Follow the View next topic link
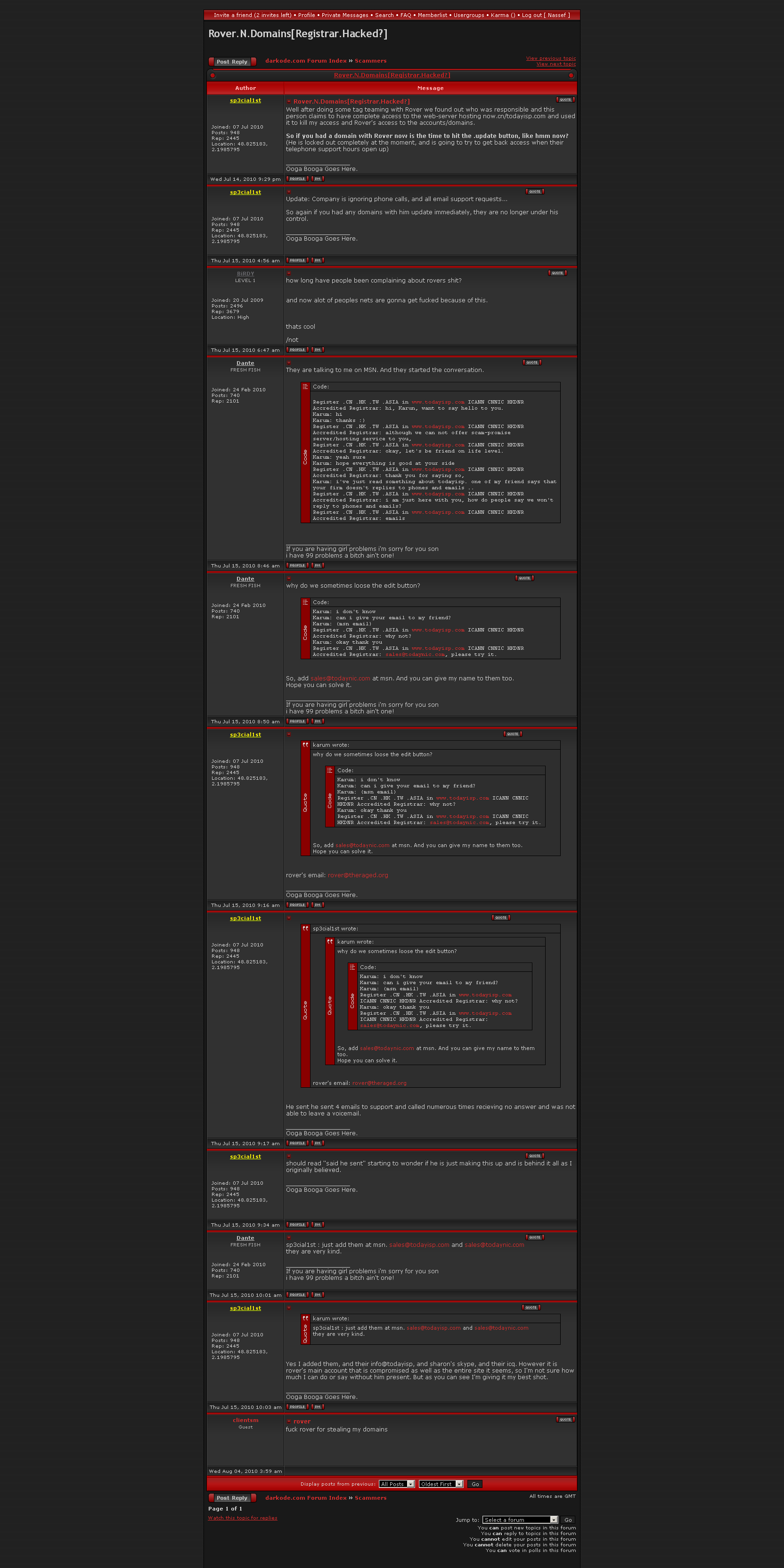Image resolution: width=784 pixels, height=1568 pixels. (555, 64)
